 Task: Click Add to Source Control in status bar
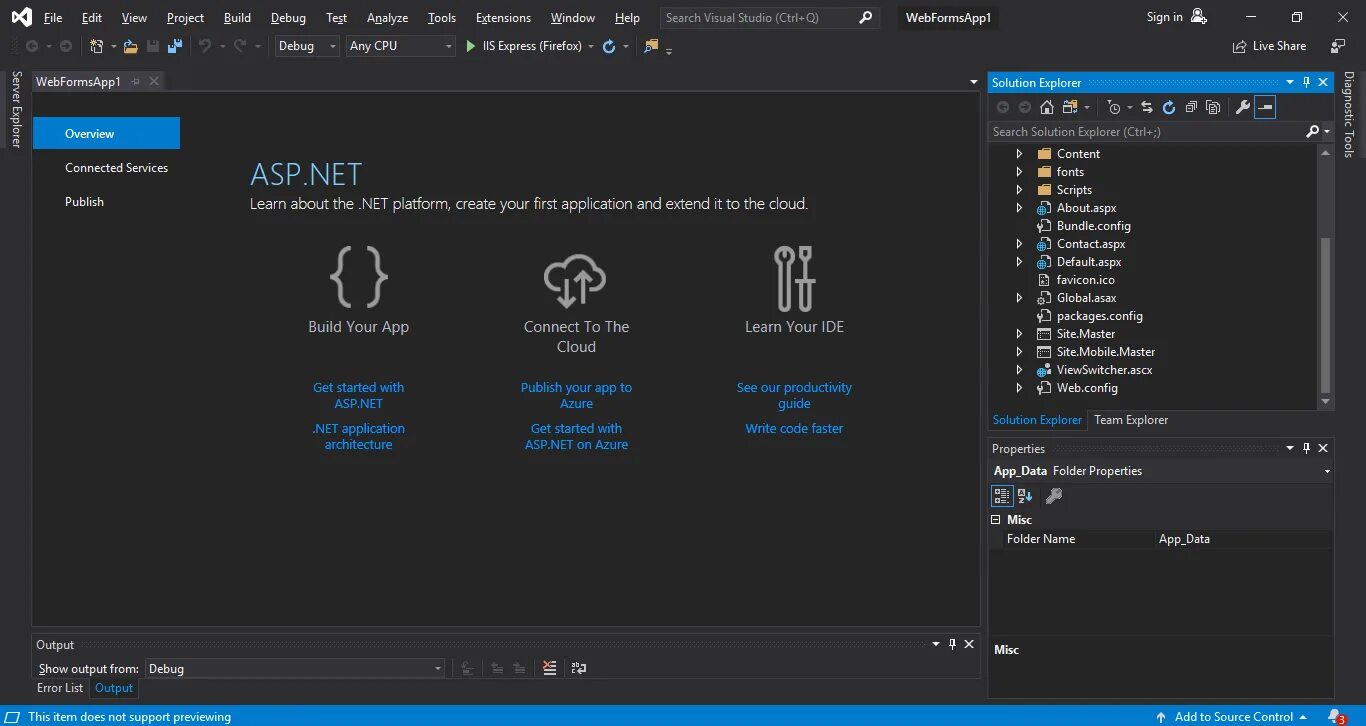click(x=1233, y=717)
